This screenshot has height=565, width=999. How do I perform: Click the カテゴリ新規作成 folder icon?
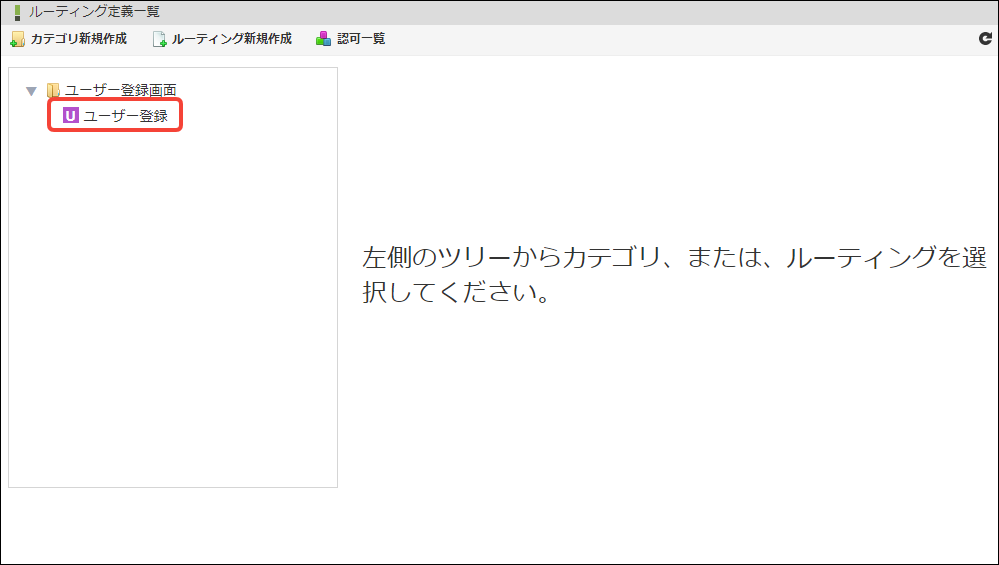coord(17,39)
